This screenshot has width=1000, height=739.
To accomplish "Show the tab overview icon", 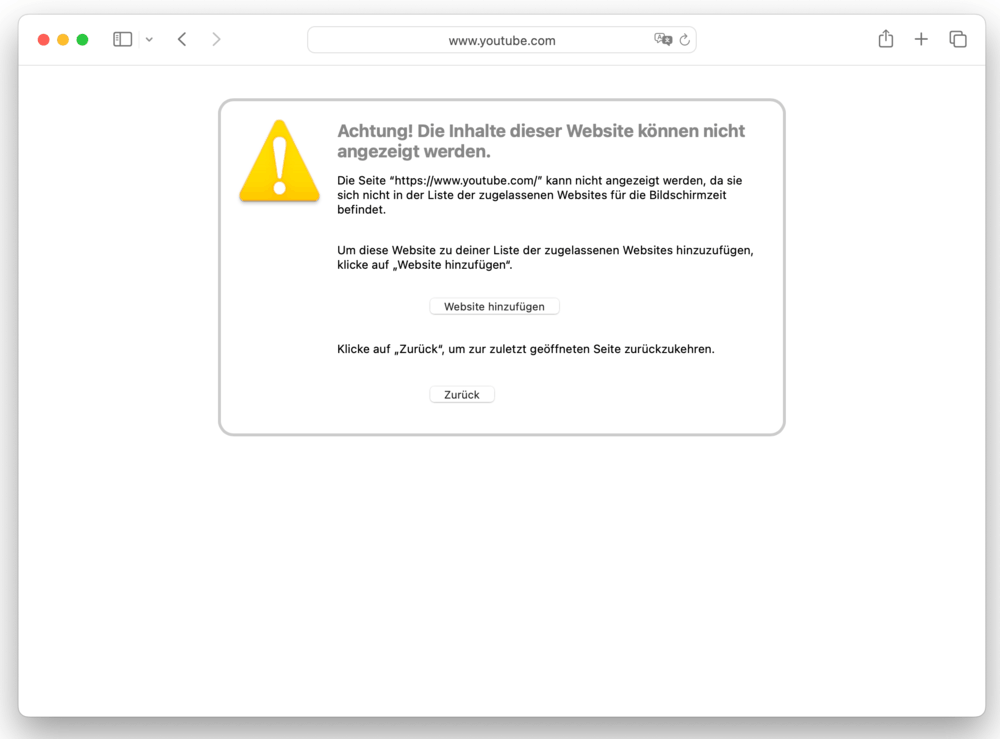I will coord(958,40).
